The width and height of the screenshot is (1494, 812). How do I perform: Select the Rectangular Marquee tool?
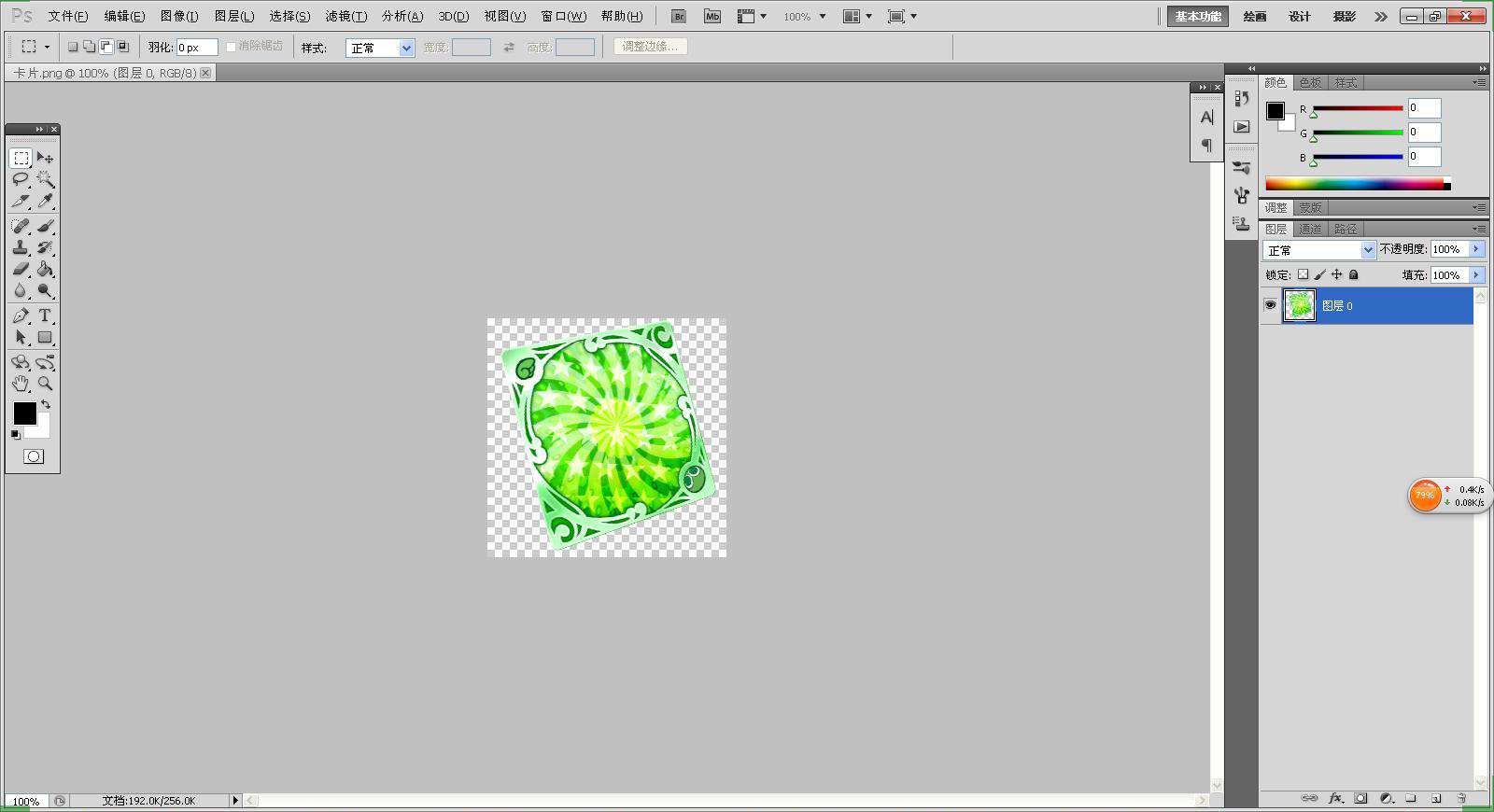(21, 158)
